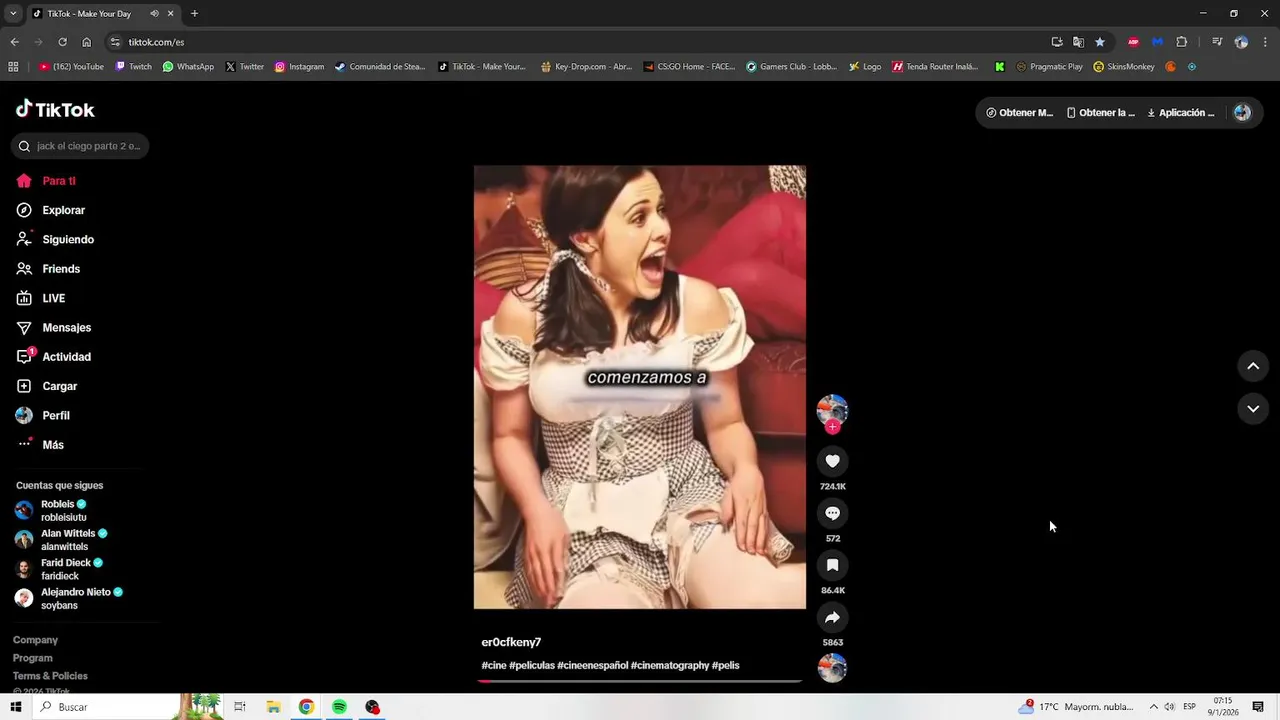Viewport: 1280px width, 720px height.
Task: Open the Explorar page
Action: [x=51, y=210]
